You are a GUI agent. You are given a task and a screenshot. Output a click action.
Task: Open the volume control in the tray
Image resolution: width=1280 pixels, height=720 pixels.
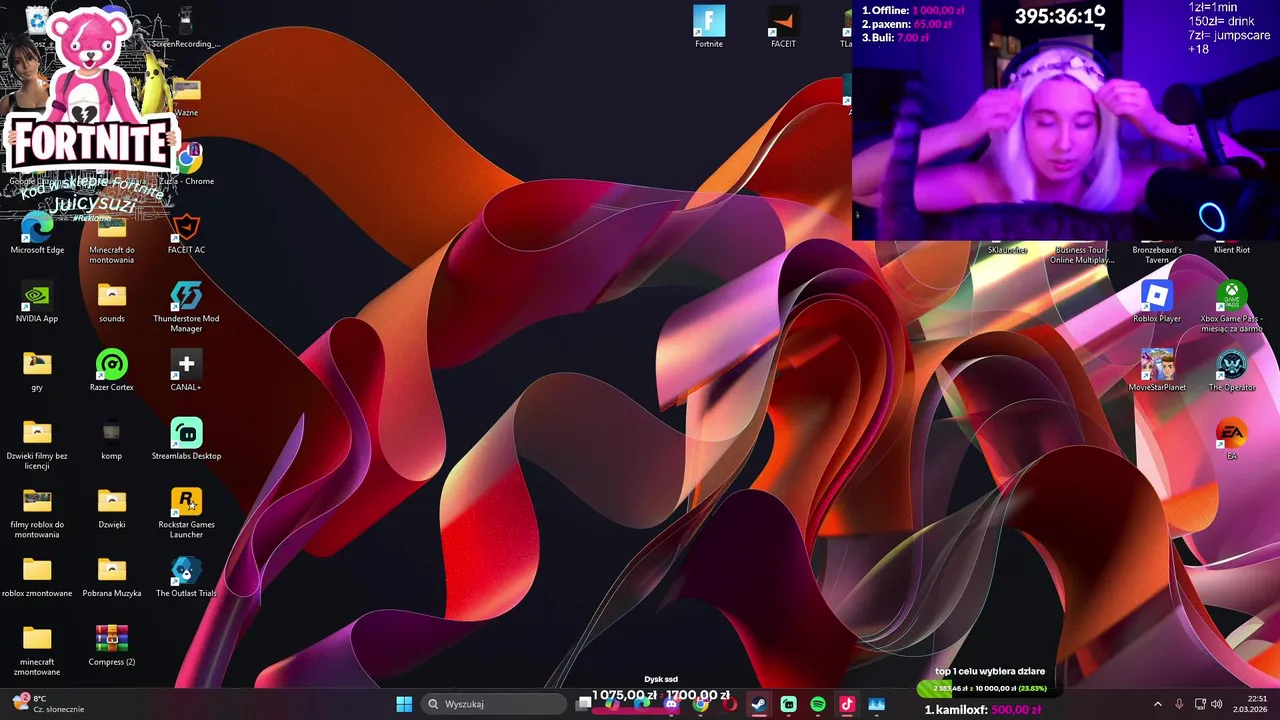(1217, 704)
